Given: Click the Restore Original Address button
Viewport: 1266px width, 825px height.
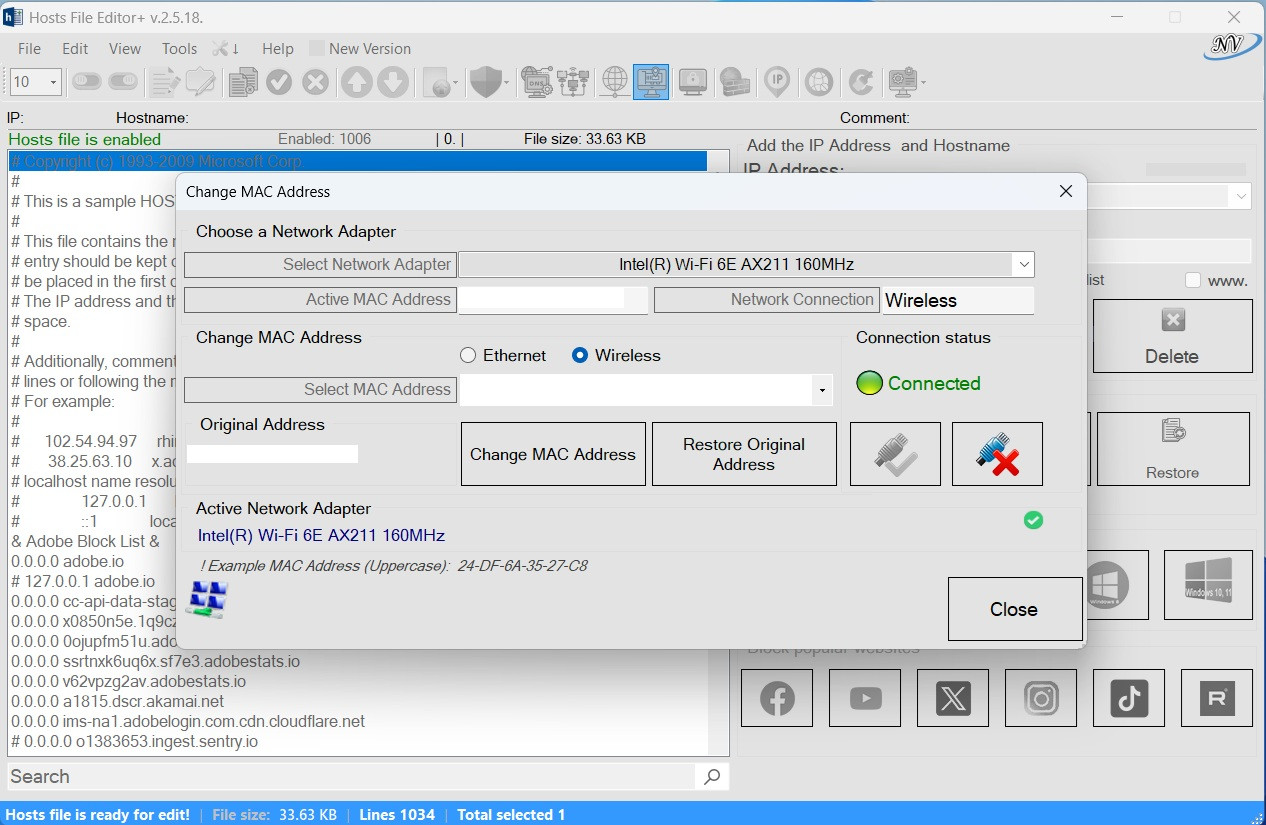Looking at the screenshot, I should [744, 454].
